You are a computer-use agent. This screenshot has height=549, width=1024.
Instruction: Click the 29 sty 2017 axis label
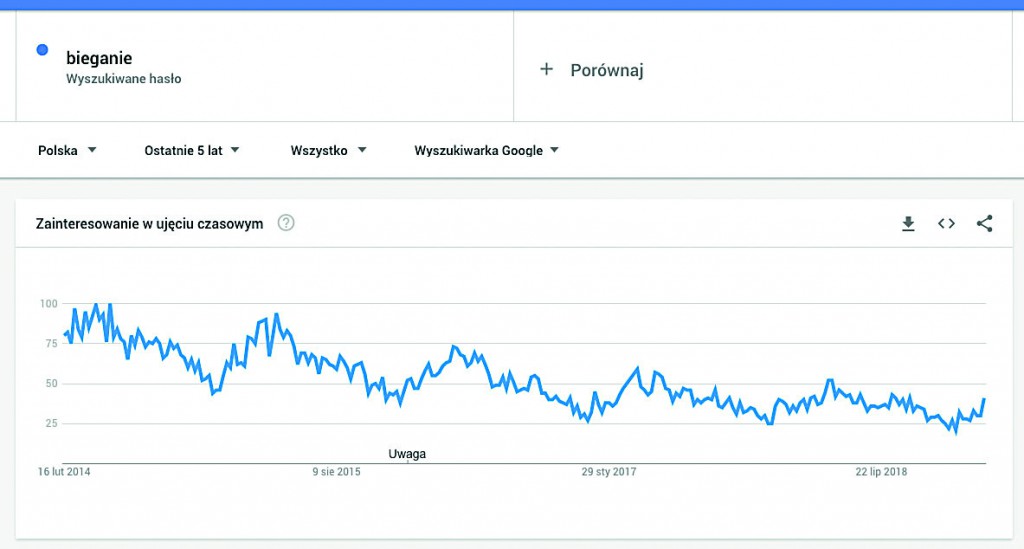pos(609,472)
